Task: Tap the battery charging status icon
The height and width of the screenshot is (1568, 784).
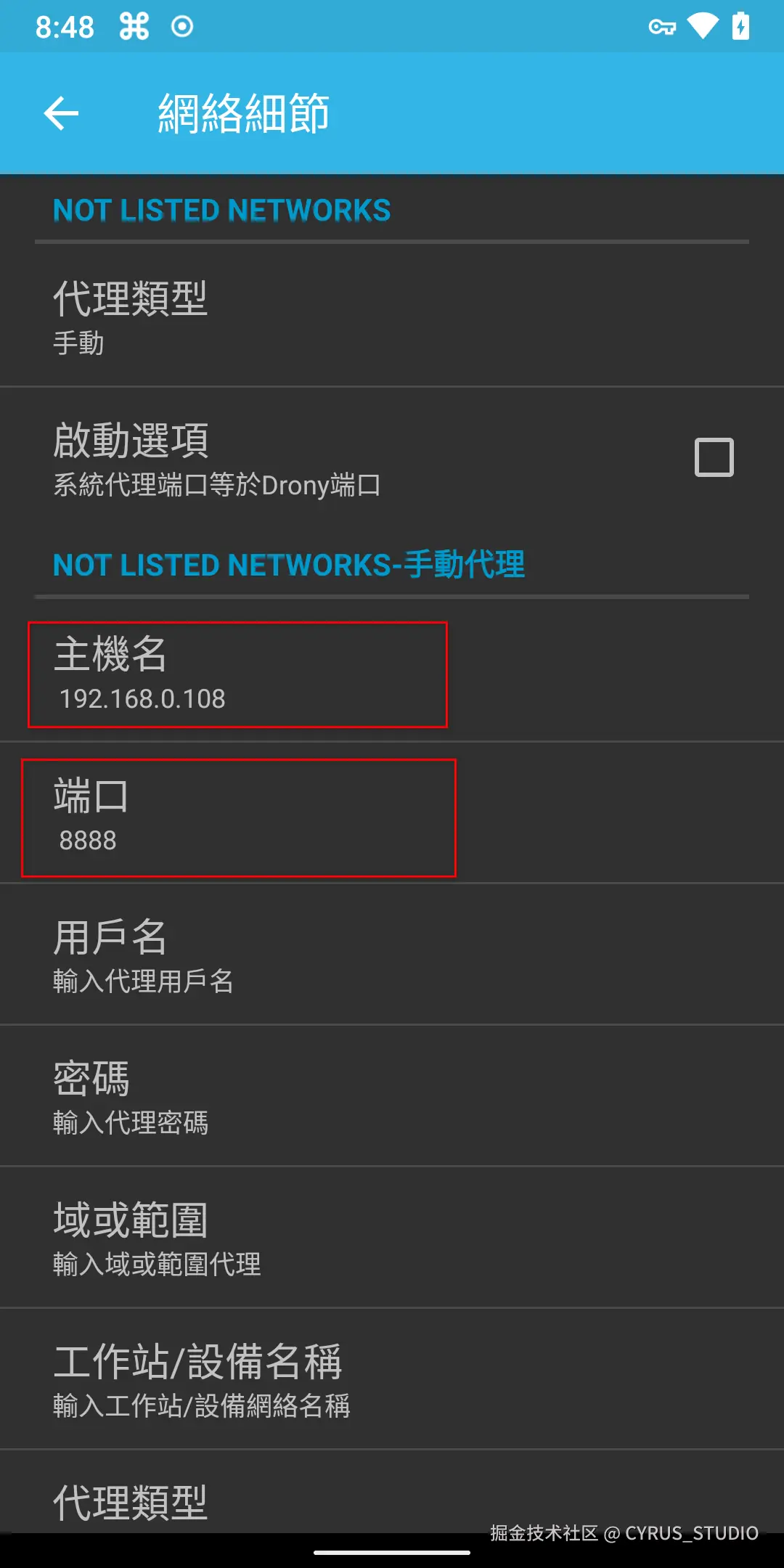Action: (x=740, y=27)
